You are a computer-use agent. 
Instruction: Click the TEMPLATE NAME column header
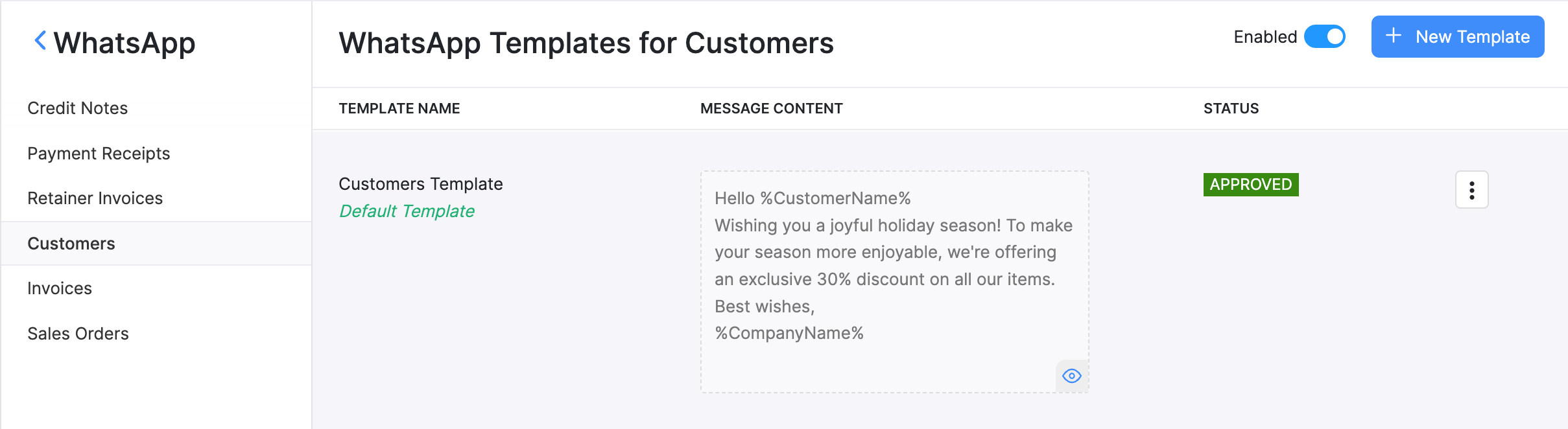[x=399, y=109]
